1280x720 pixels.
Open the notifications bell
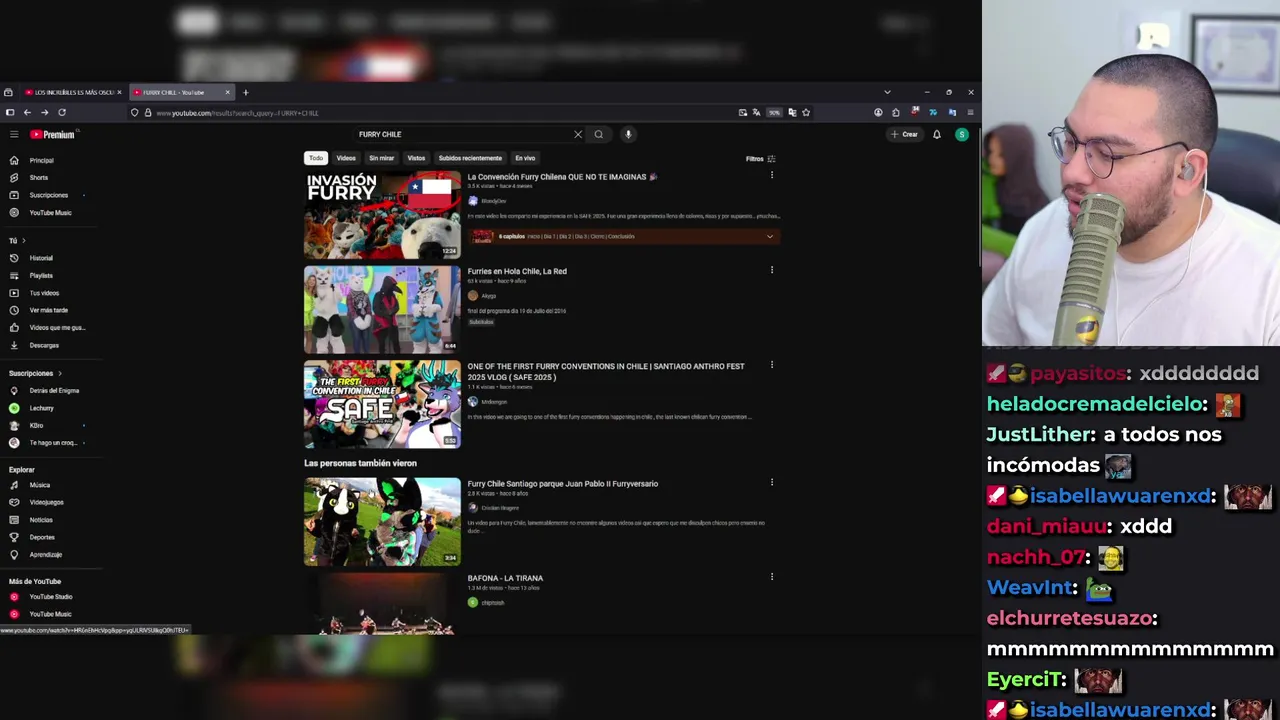[937, 134]
